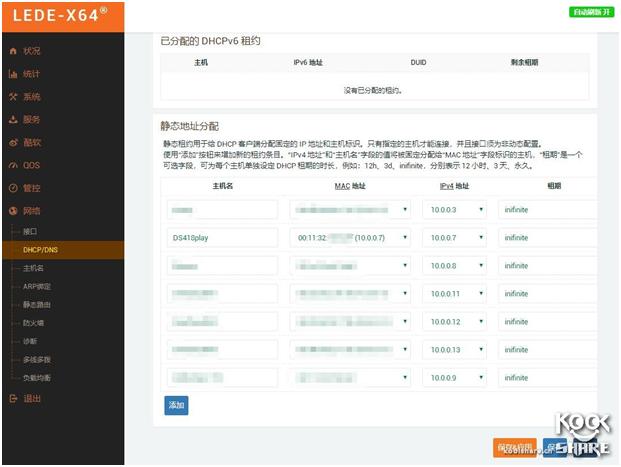Select the DHCP/DNS submenu item

pos(40,250)
